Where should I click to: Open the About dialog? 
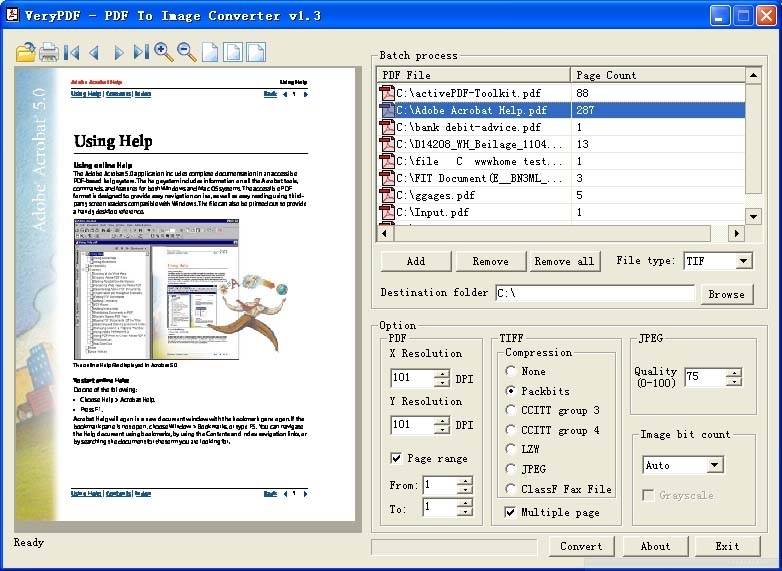coord(655,546)
